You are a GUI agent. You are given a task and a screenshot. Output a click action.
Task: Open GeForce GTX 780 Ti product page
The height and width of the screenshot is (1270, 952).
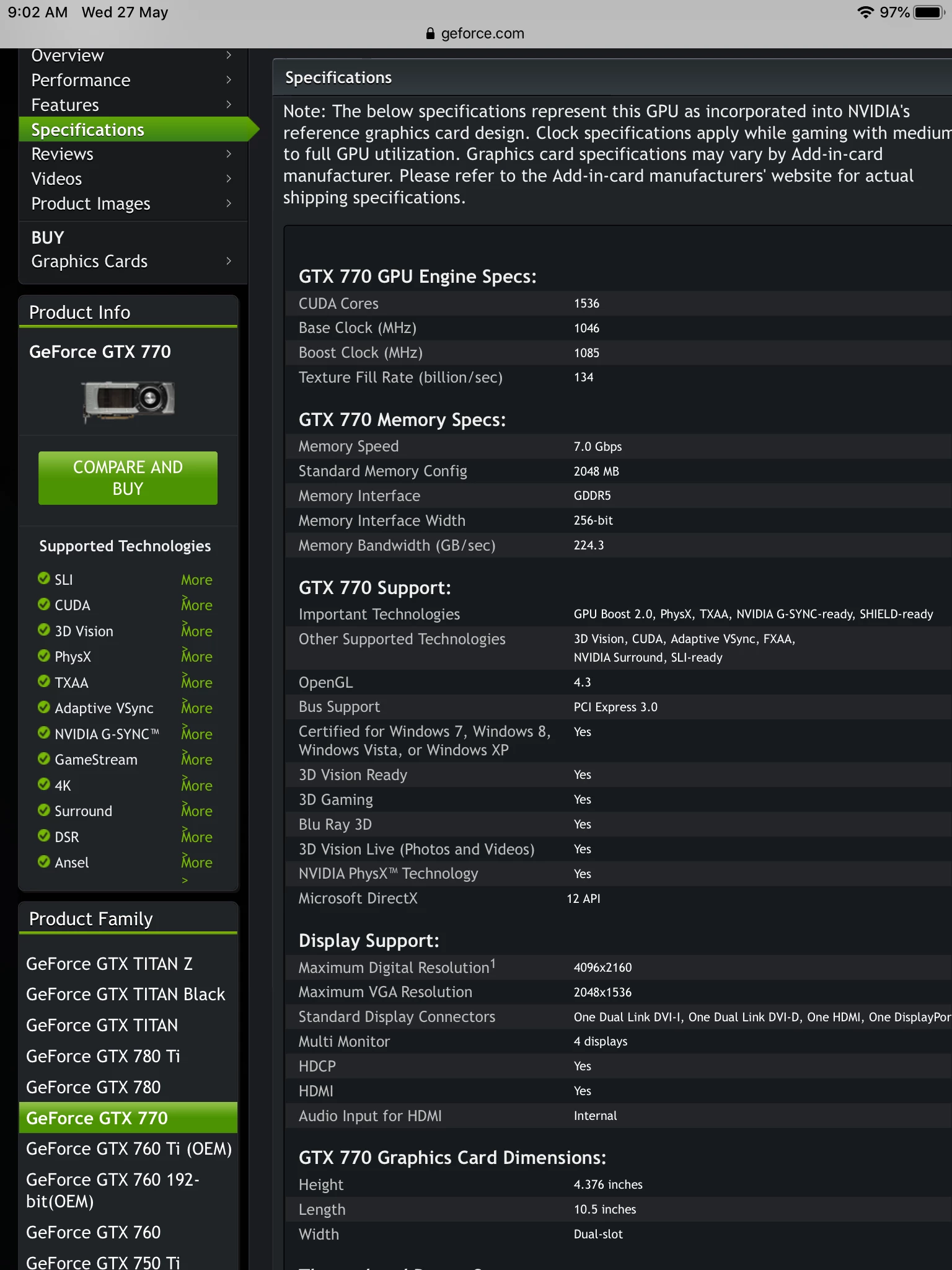pos(103,1057)
